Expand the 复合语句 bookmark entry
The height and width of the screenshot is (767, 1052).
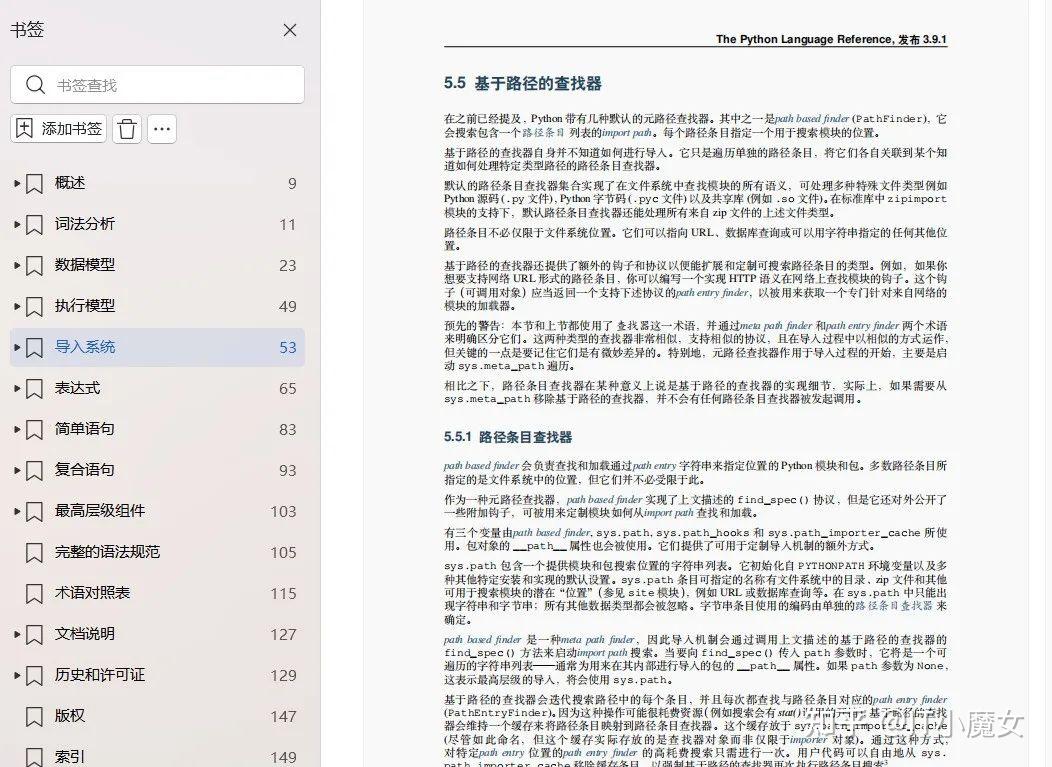tap(16, 470)
